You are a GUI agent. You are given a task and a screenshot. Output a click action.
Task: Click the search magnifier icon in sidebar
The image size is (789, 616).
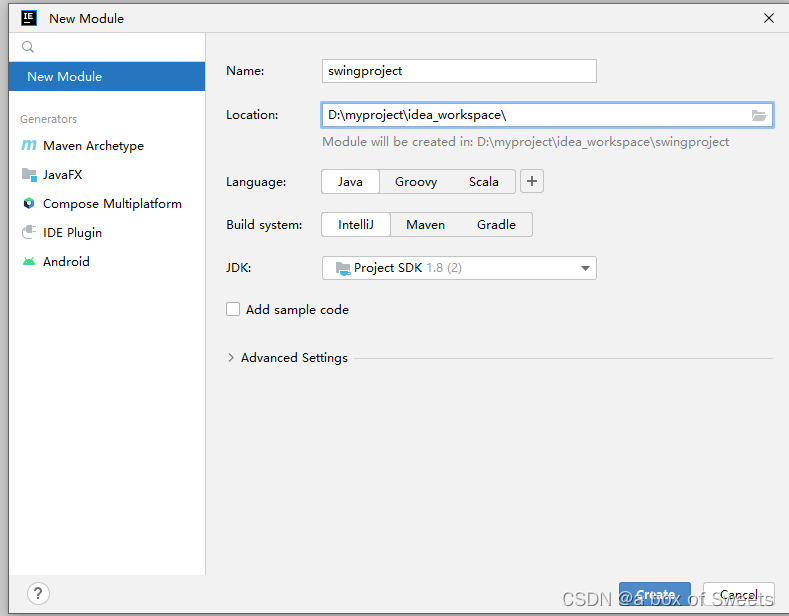click(28, 47)
